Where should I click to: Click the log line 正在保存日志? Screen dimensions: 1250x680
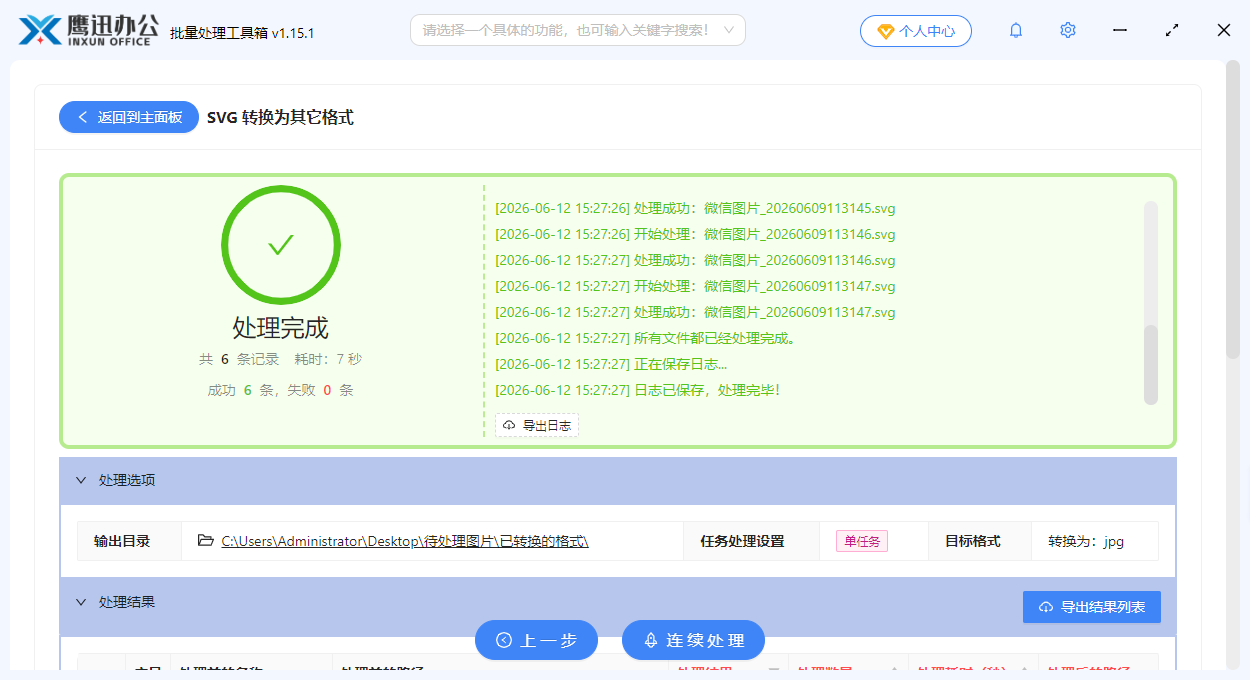coord(611,364)
